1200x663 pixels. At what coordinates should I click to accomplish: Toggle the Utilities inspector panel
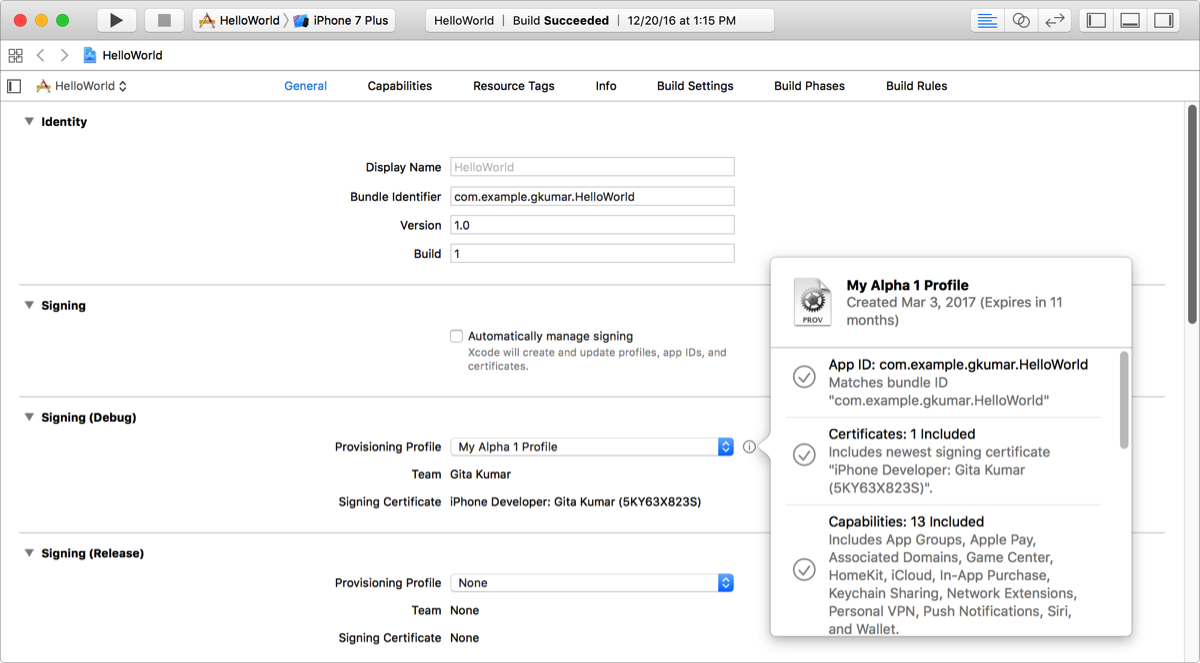1163,20
